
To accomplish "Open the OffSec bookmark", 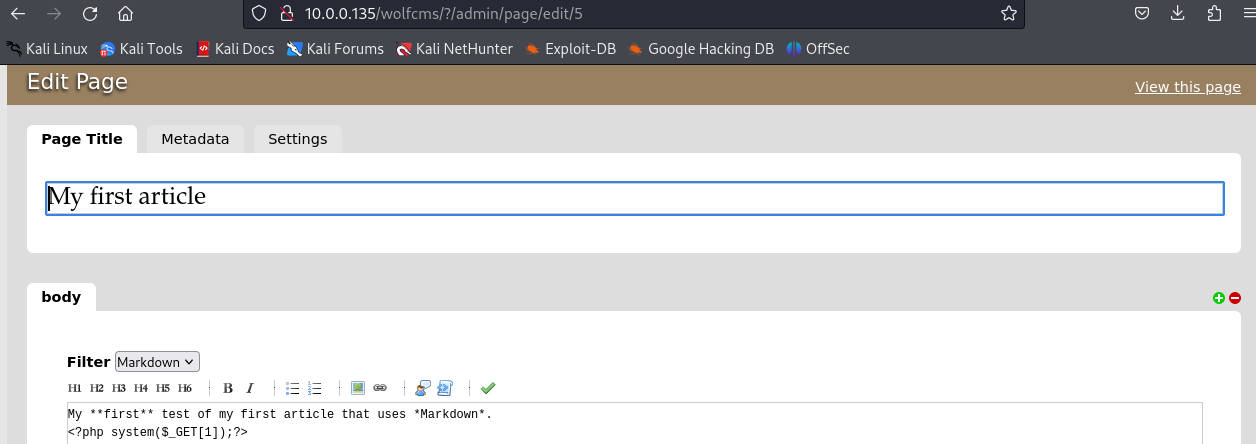I will [x=818, y=48].
